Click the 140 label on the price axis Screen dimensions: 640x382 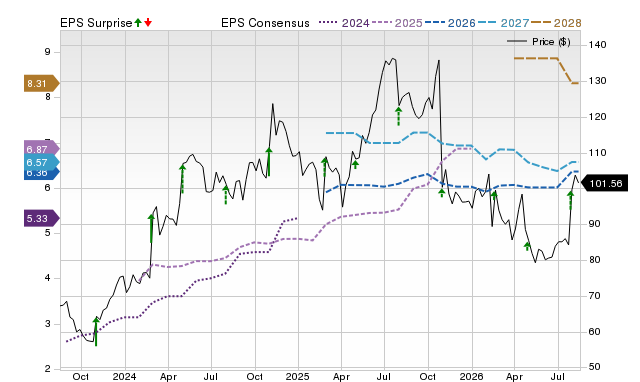(x=598, y=45)
